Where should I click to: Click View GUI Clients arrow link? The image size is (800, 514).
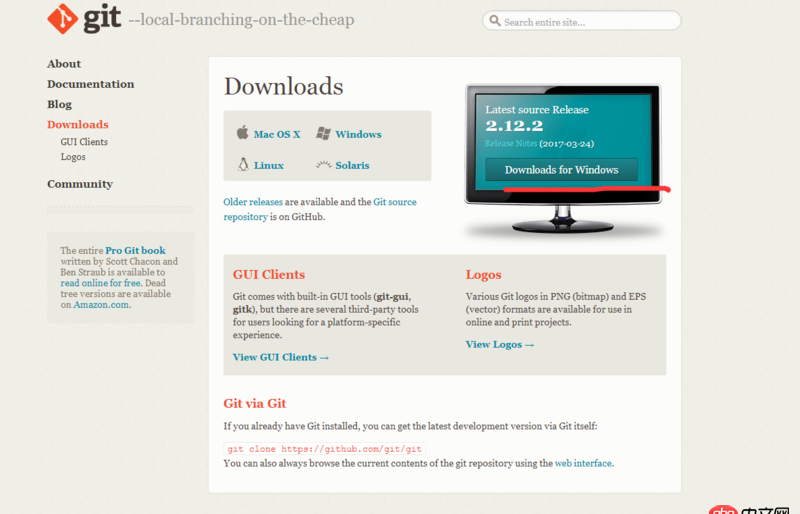(x=281, y=357)
